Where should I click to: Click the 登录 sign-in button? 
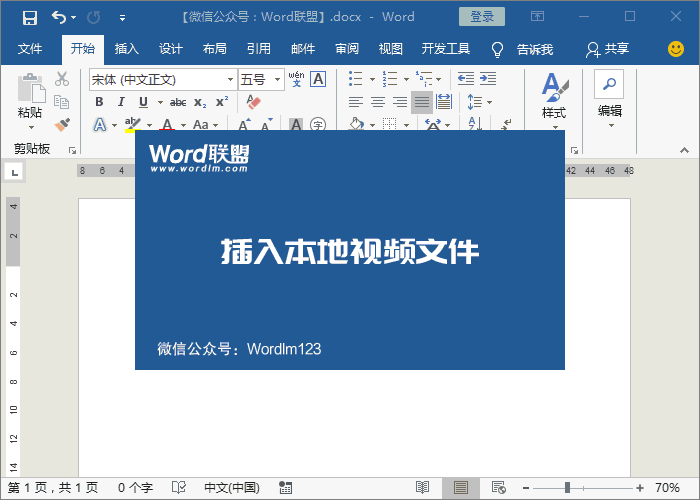482,17
